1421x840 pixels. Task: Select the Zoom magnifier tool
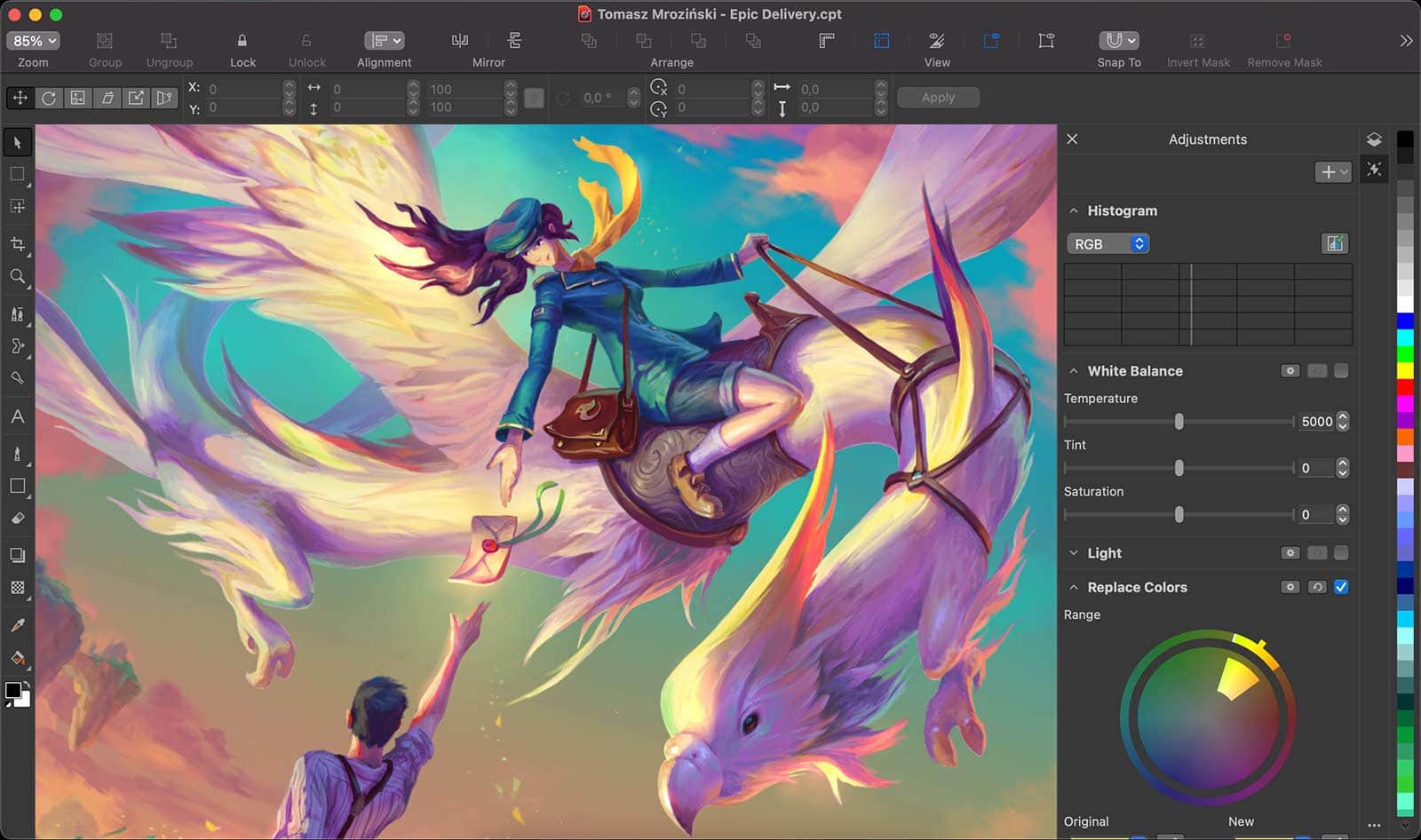point(17,277)
